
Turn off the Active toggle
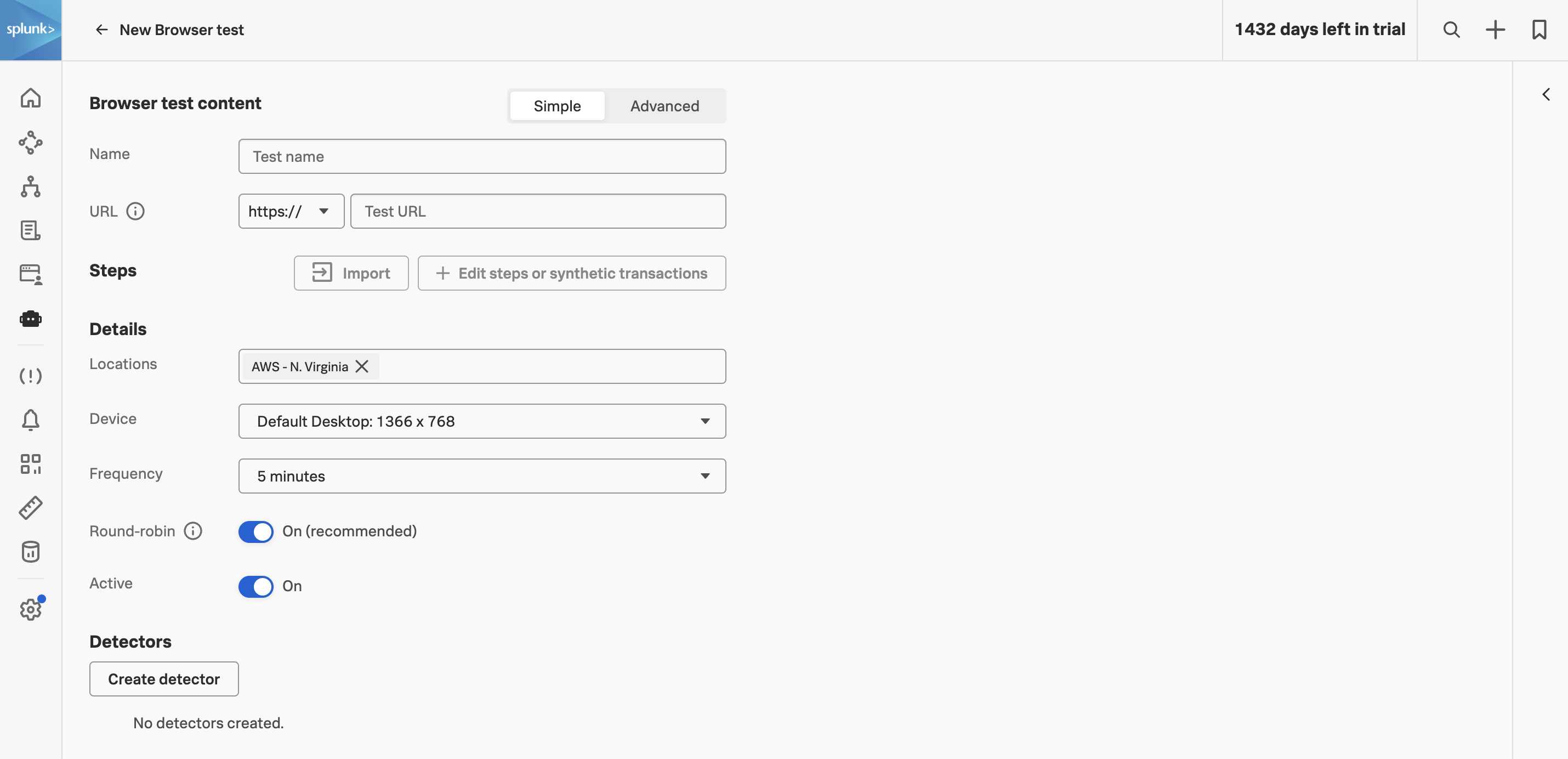[x=255, y=586]
